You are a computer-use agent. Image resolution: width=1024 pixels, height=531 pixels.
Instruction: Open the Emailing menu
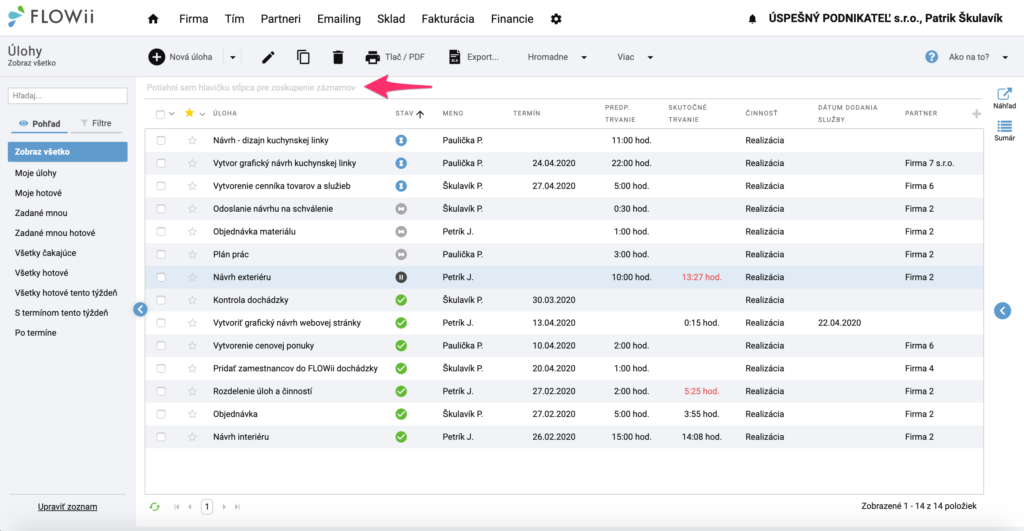coord(339,19)
